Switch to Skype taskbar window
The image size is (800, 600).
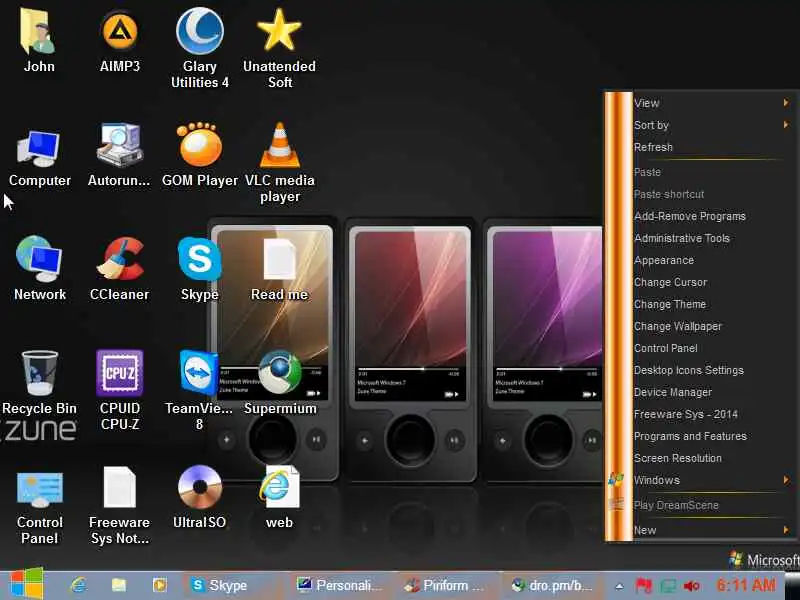pos(235,585)
